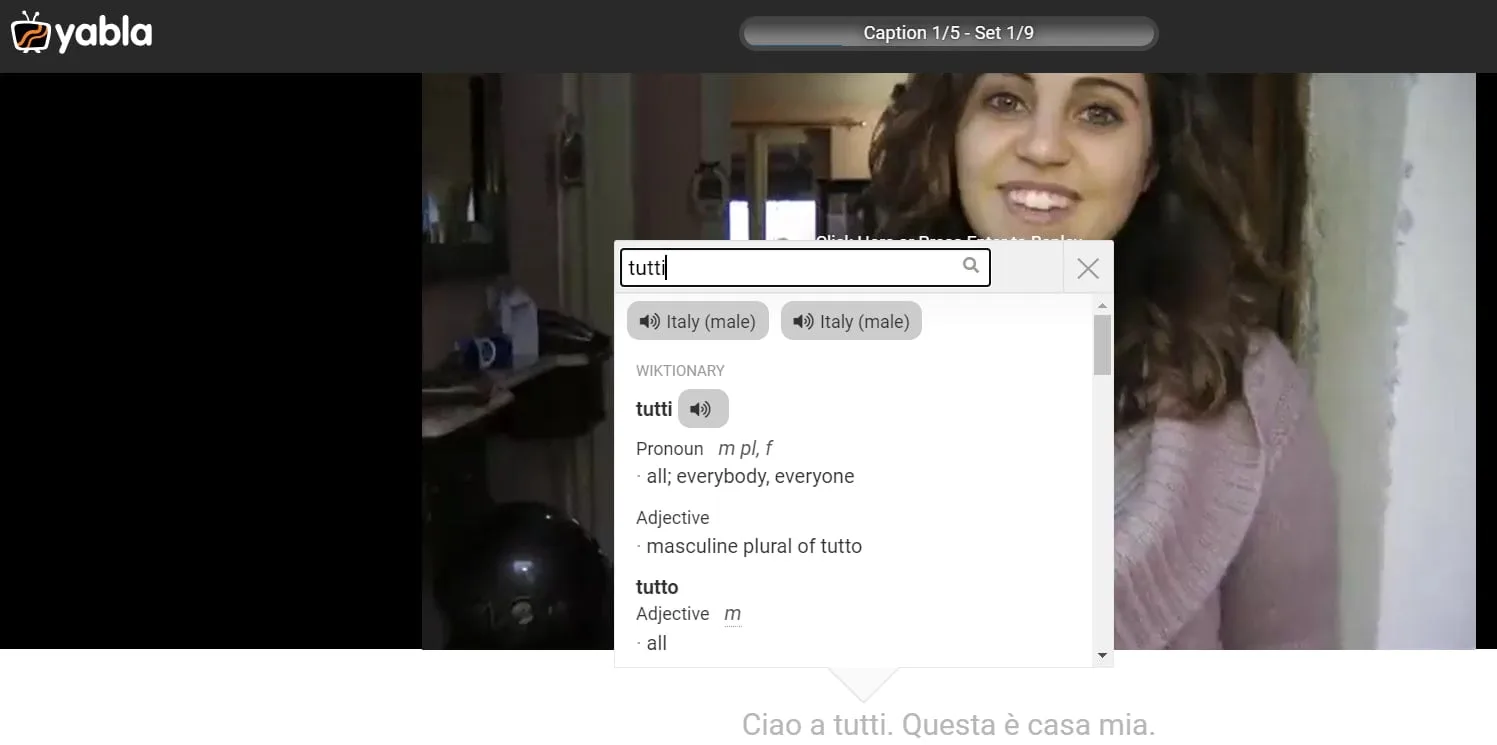1497x745 pixels.
Task: Play the left Italy (male) pronunciation
Action: tap(697, 321)
